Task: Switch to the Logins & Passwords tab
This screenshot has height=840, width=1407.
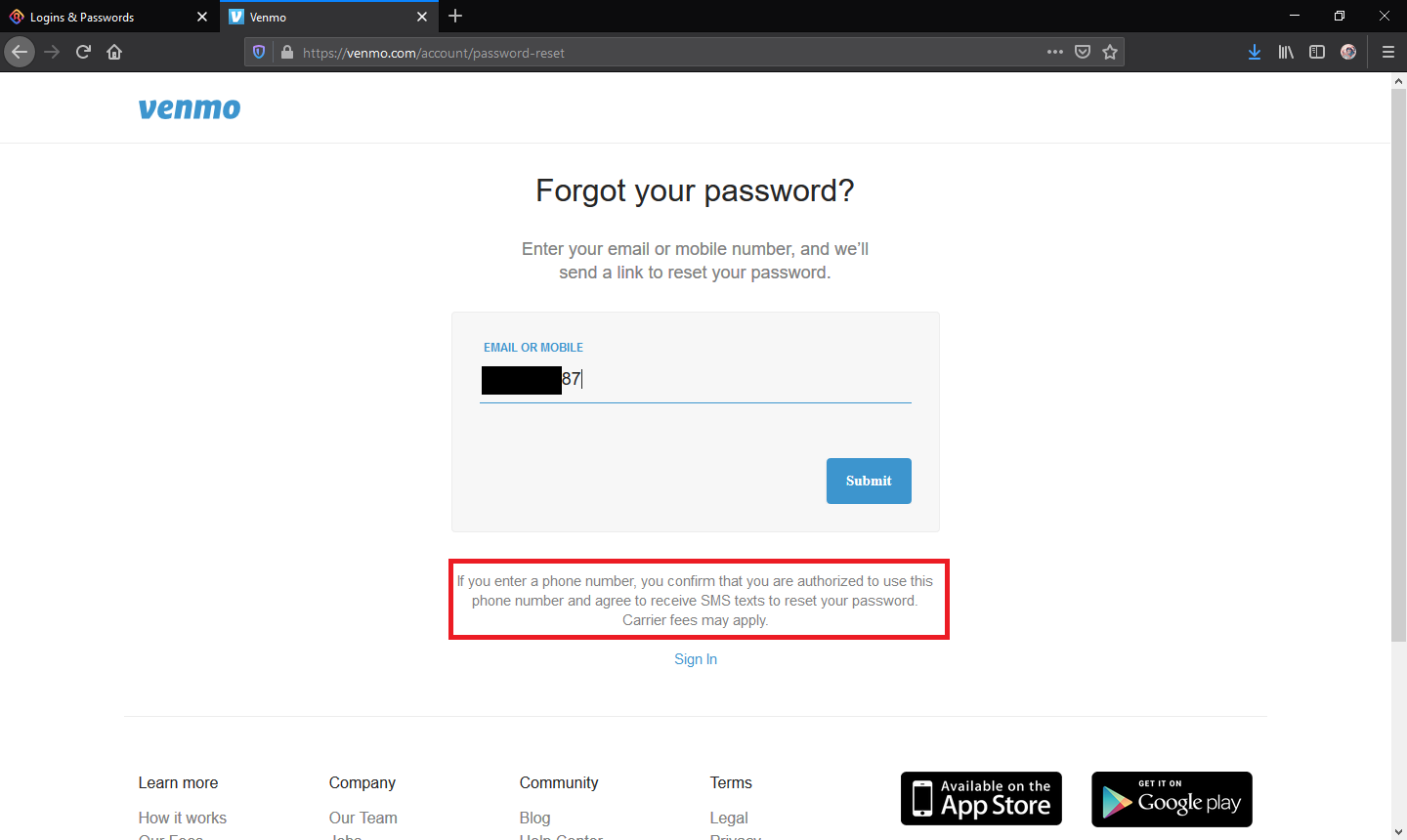Action: pos(108,17)
